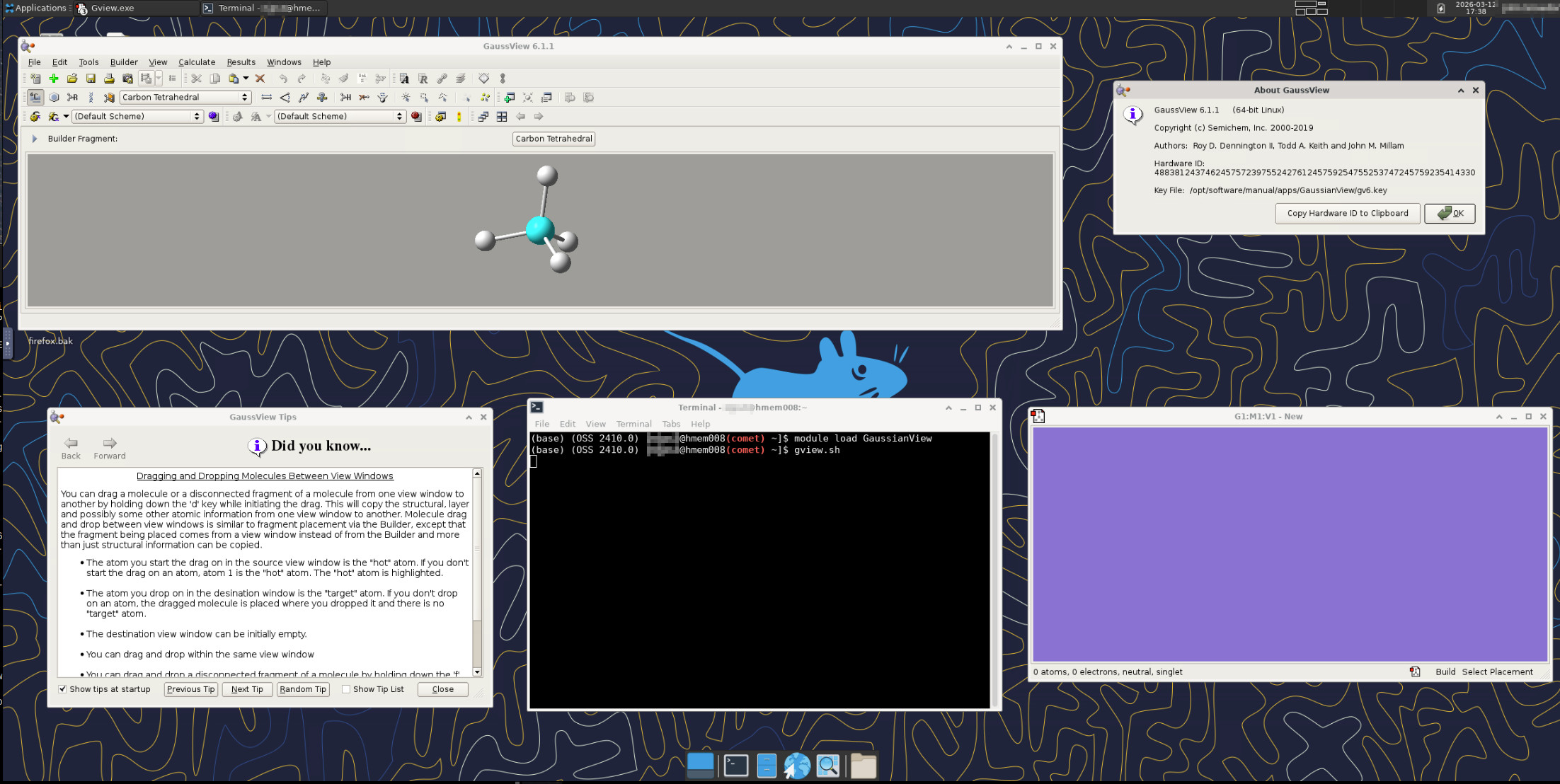Screen dimensions: 1560x784
Task: Launch the terminal from the dock
Action: click(x=735, y=766)
